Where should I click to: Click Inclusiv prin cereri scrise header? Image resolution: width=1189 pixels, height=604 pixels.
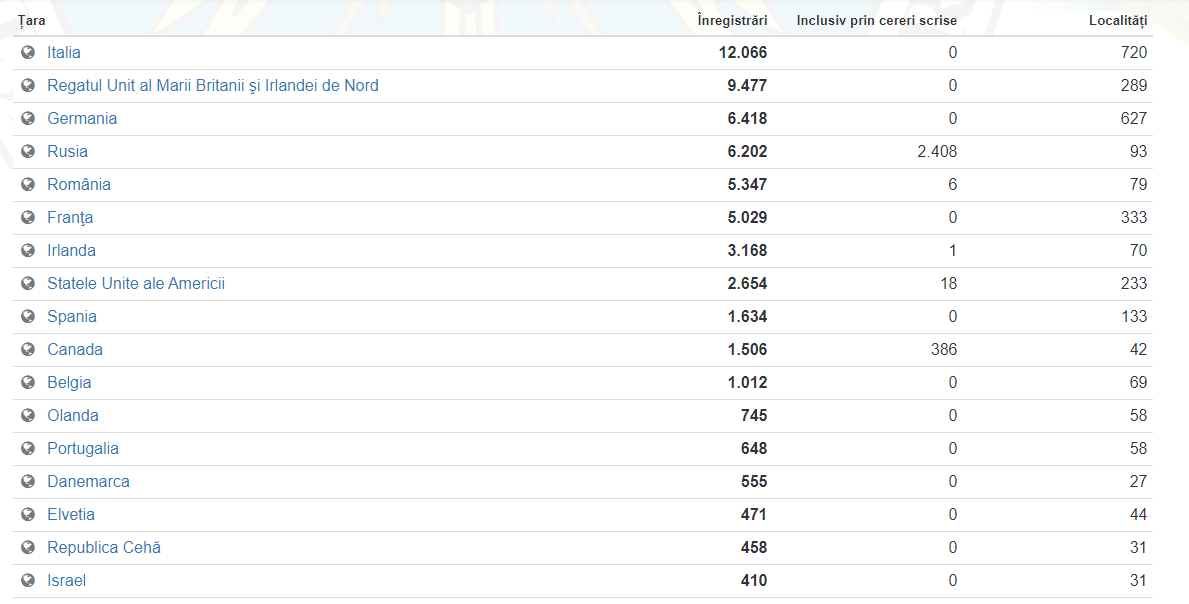click(x=876, y=20)
